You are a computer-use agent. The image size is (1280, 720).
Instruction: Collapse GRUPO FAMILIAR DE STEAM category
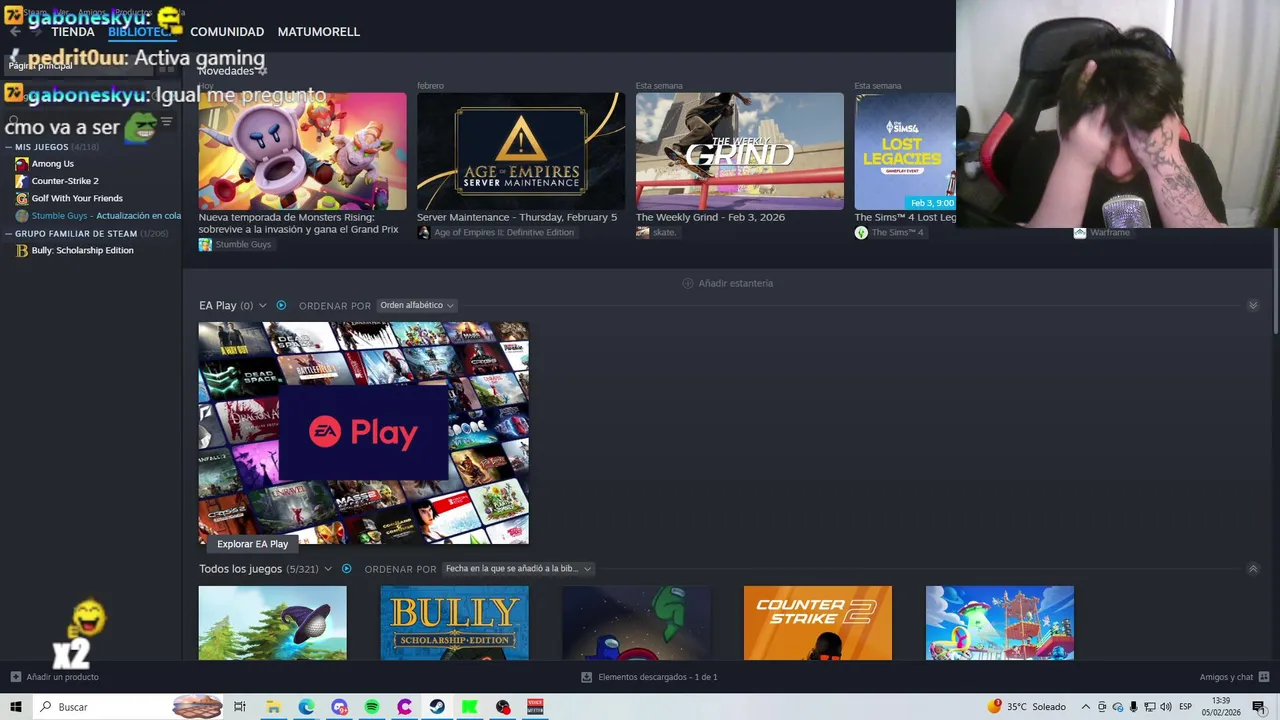pos(9,233)
